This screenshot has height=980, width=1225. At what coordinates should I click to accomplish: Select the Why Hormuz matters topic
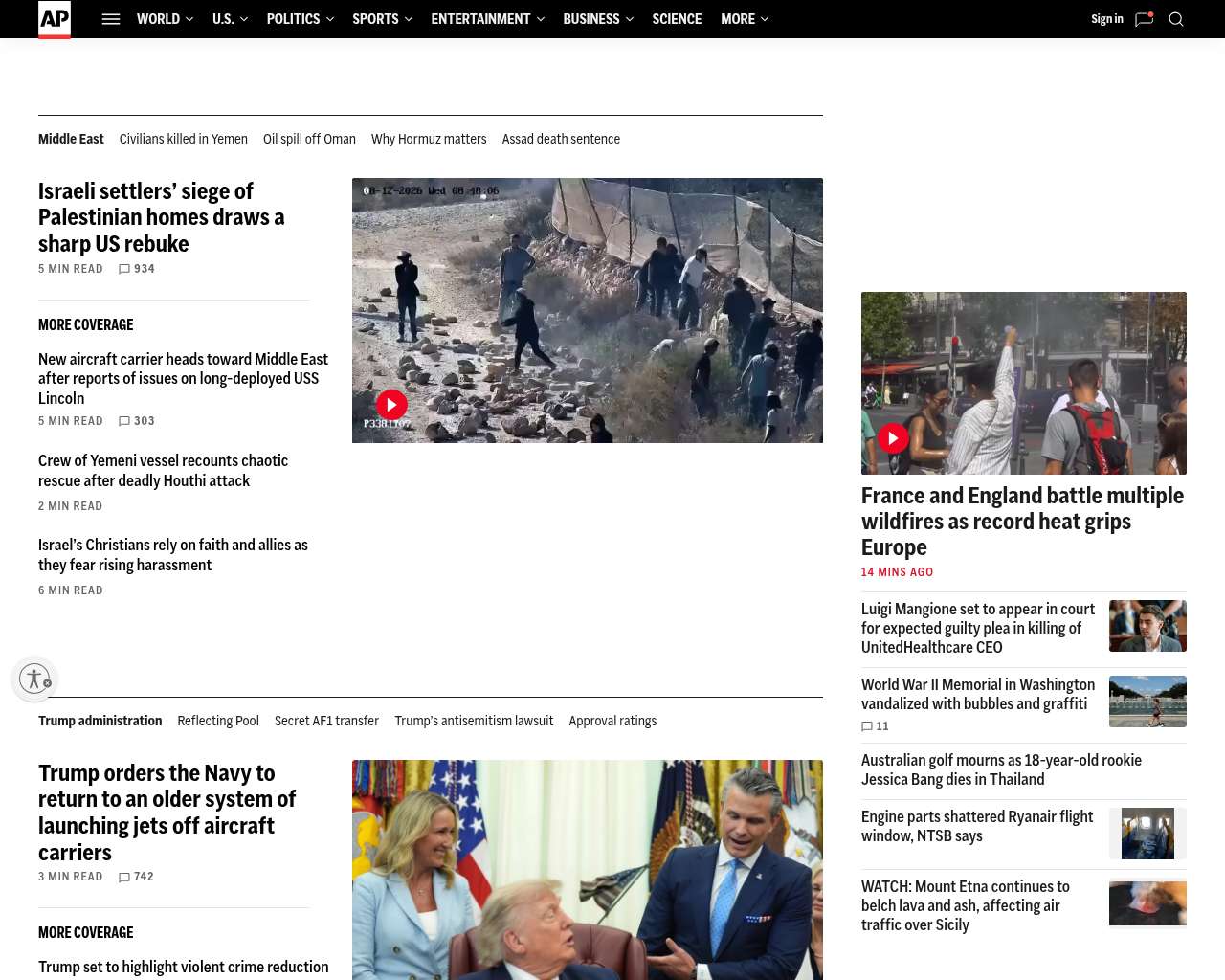coord(429,139)
